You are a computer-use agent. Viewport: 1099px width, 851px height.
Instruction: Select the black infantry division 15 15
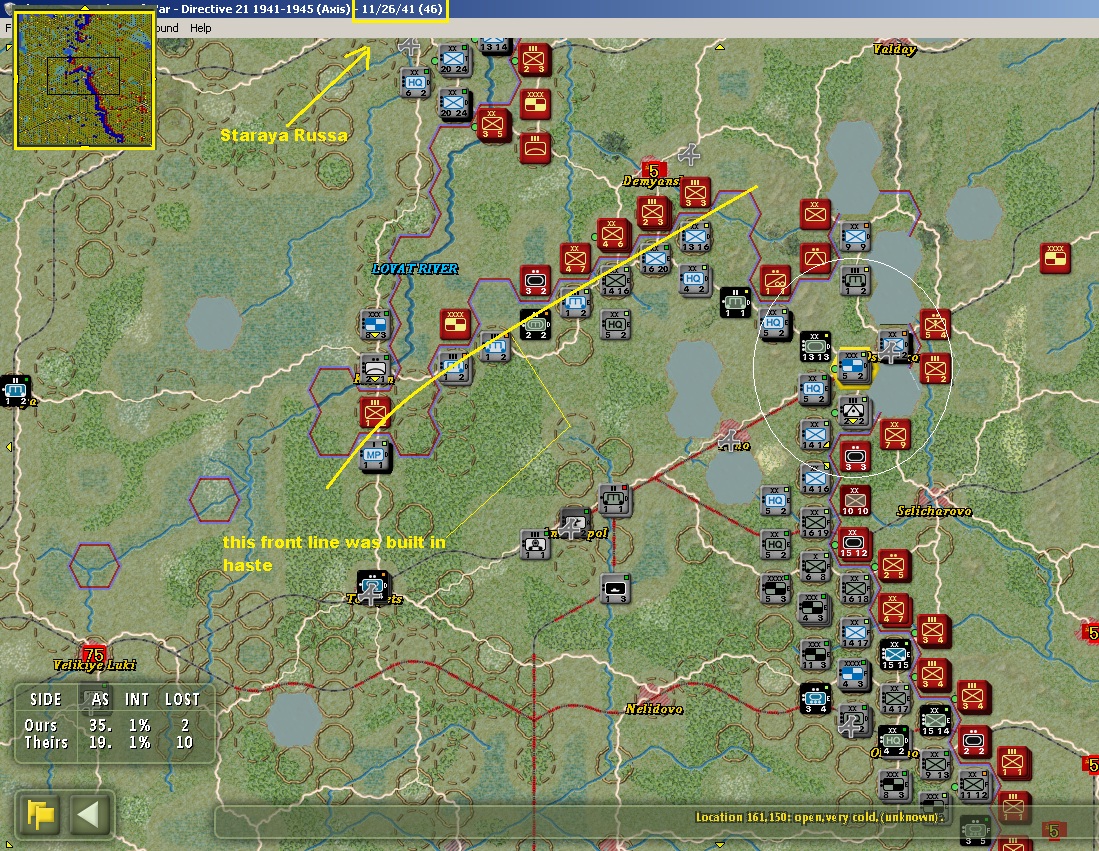point(895,655)
